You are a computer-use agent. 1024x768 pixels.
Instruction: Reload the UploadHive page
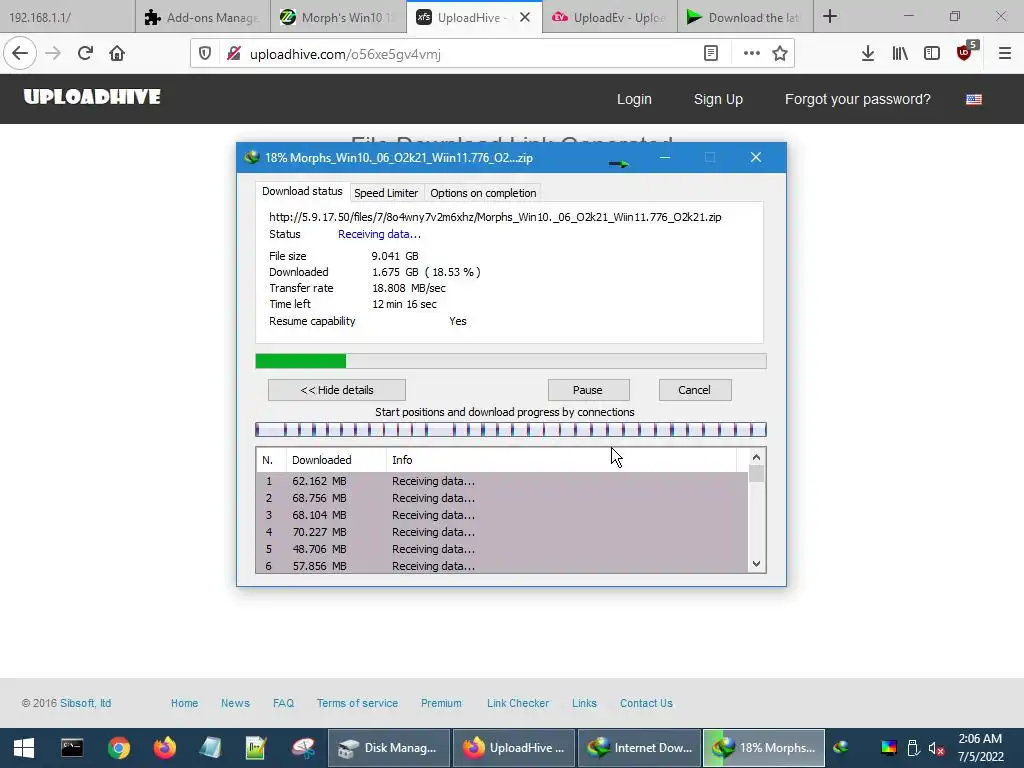85,54
